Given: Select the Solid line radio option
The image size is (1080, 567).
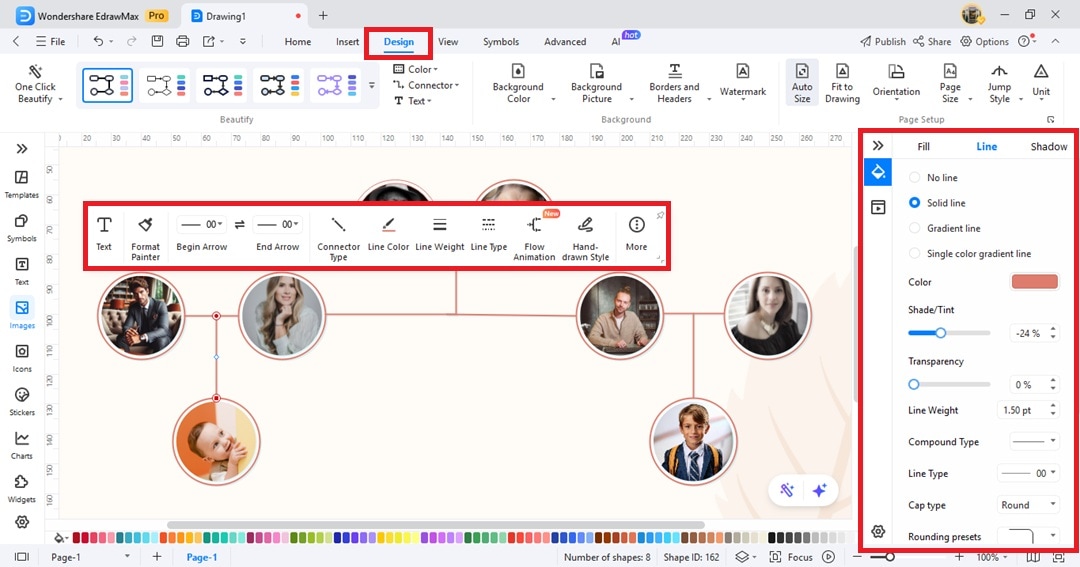Looking at the screenshot, I should click(x=914, y=203).
